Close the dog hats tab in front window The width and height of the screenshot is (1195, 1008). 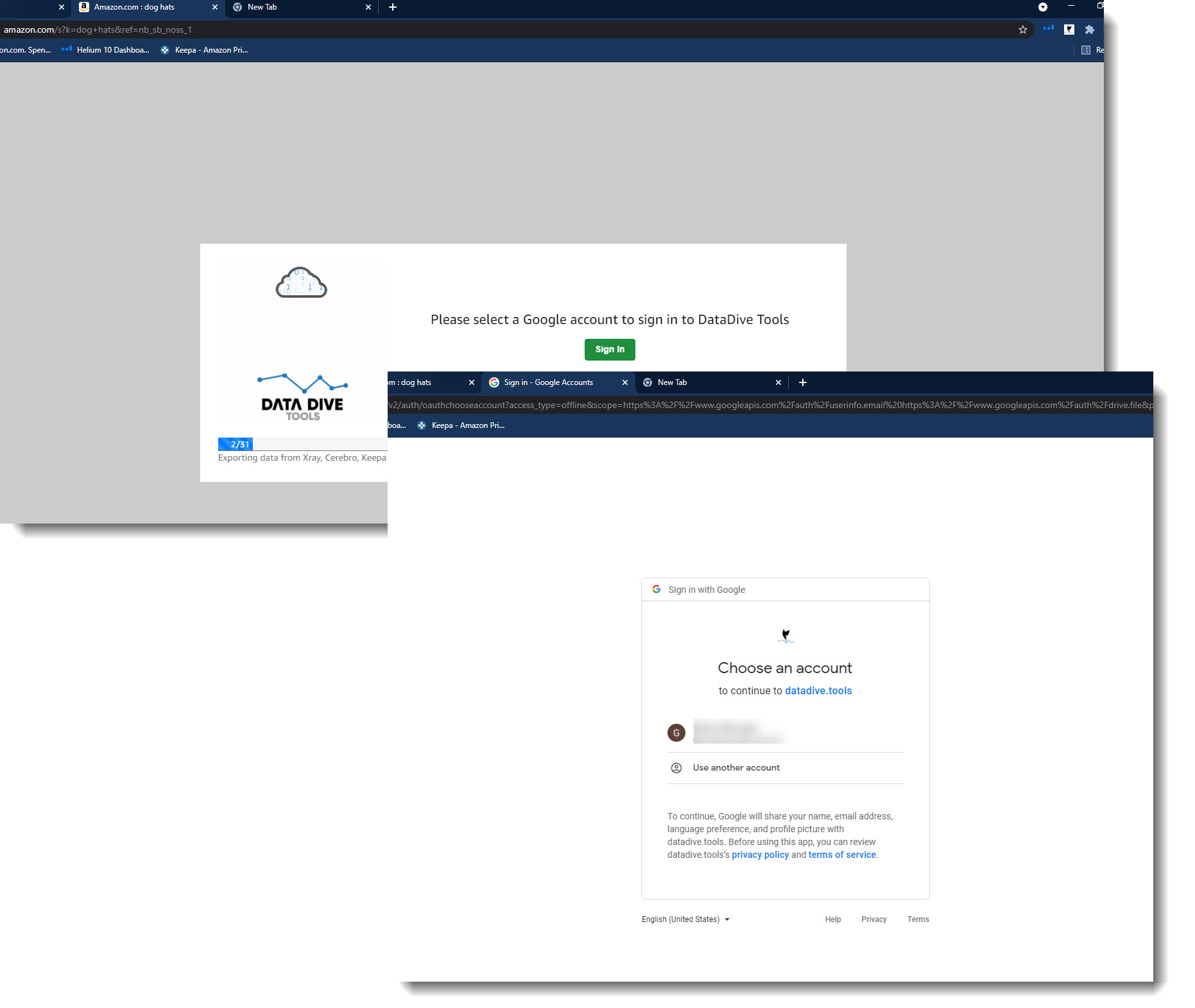(x=472, y=382)
